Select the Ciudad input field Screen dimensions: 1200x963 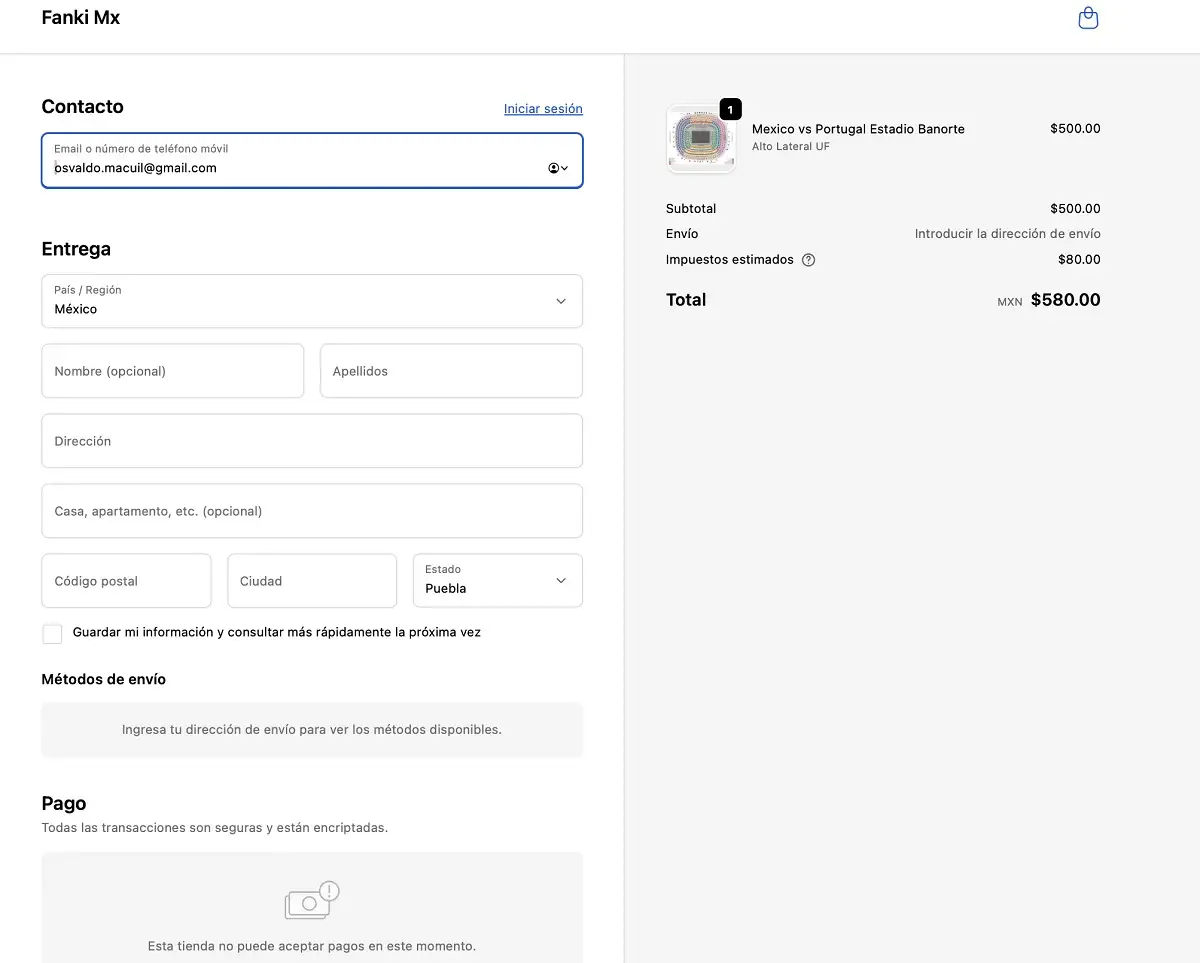311,581
